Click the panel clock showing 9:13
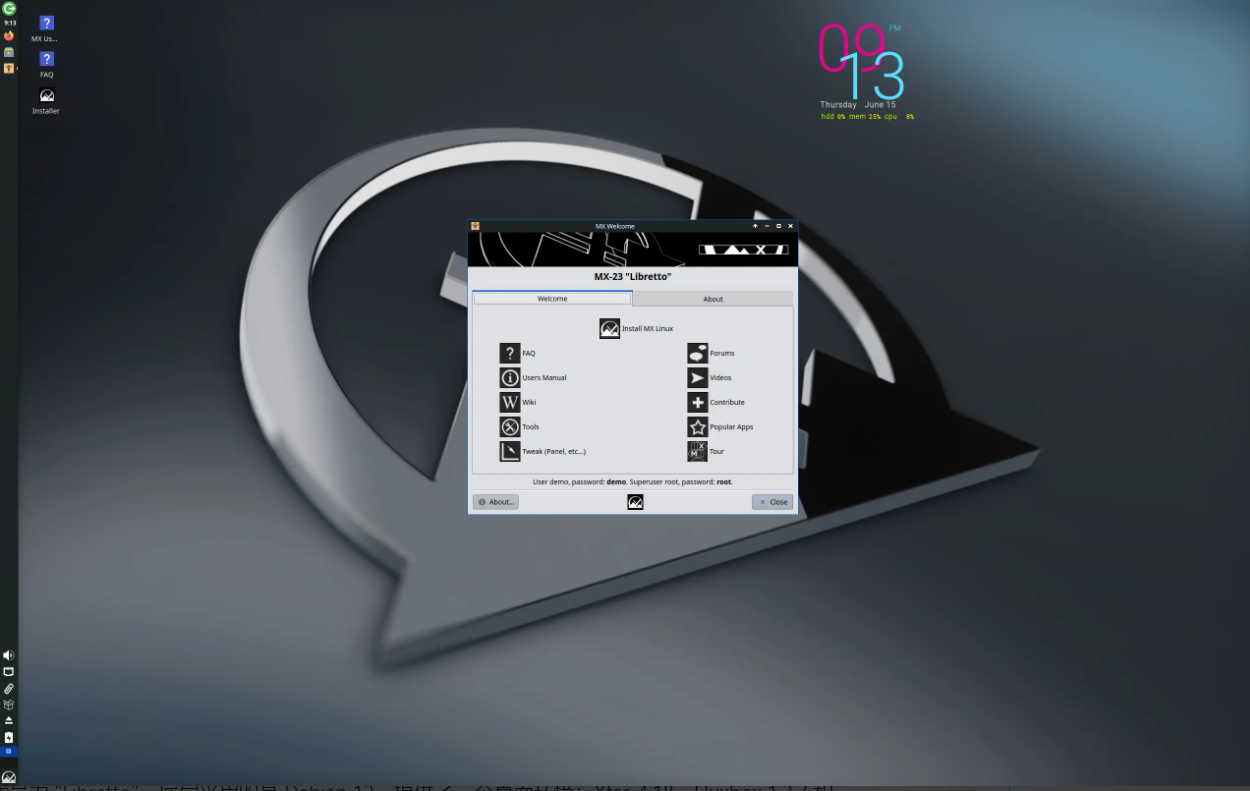The height and width of the screenshot is (791, 1250). (9, 22)
